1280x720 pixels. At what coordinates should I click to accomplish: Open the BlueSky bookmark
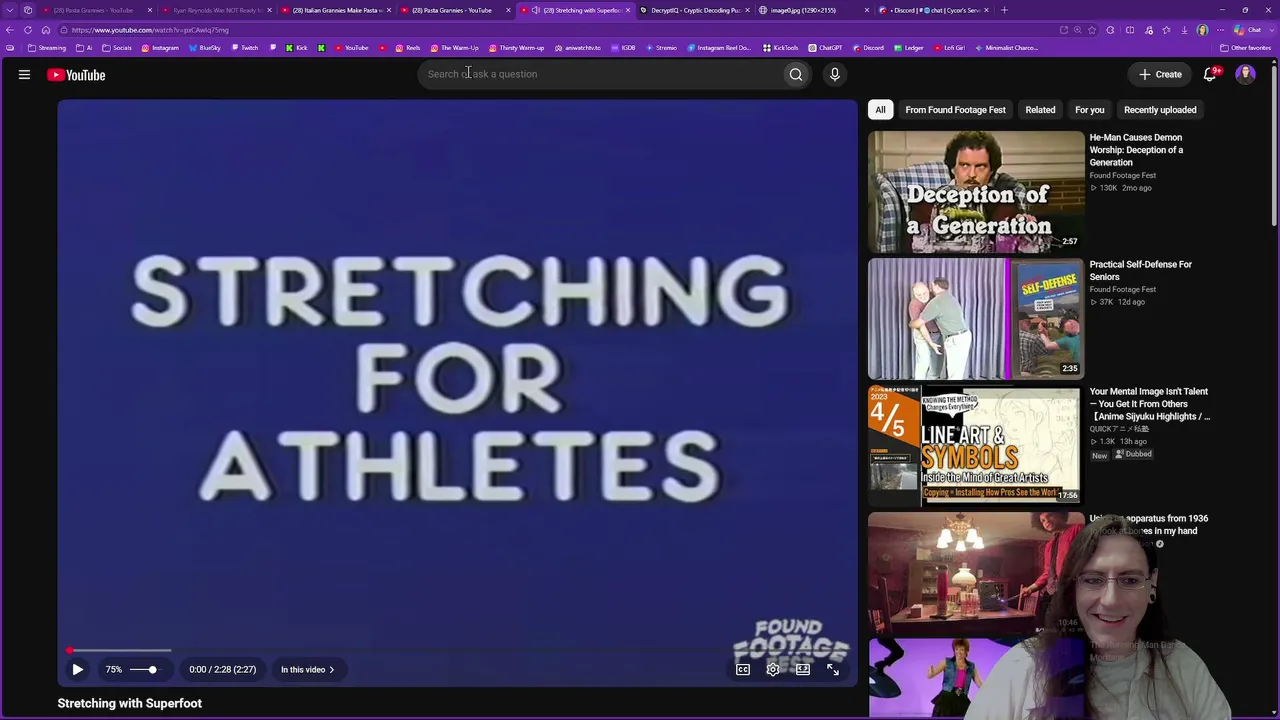coord(205,48)
